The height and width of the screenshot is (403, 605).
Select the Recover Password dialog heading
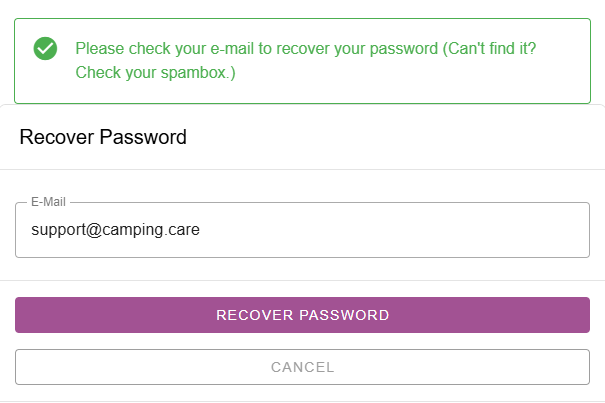coord(103,137)
